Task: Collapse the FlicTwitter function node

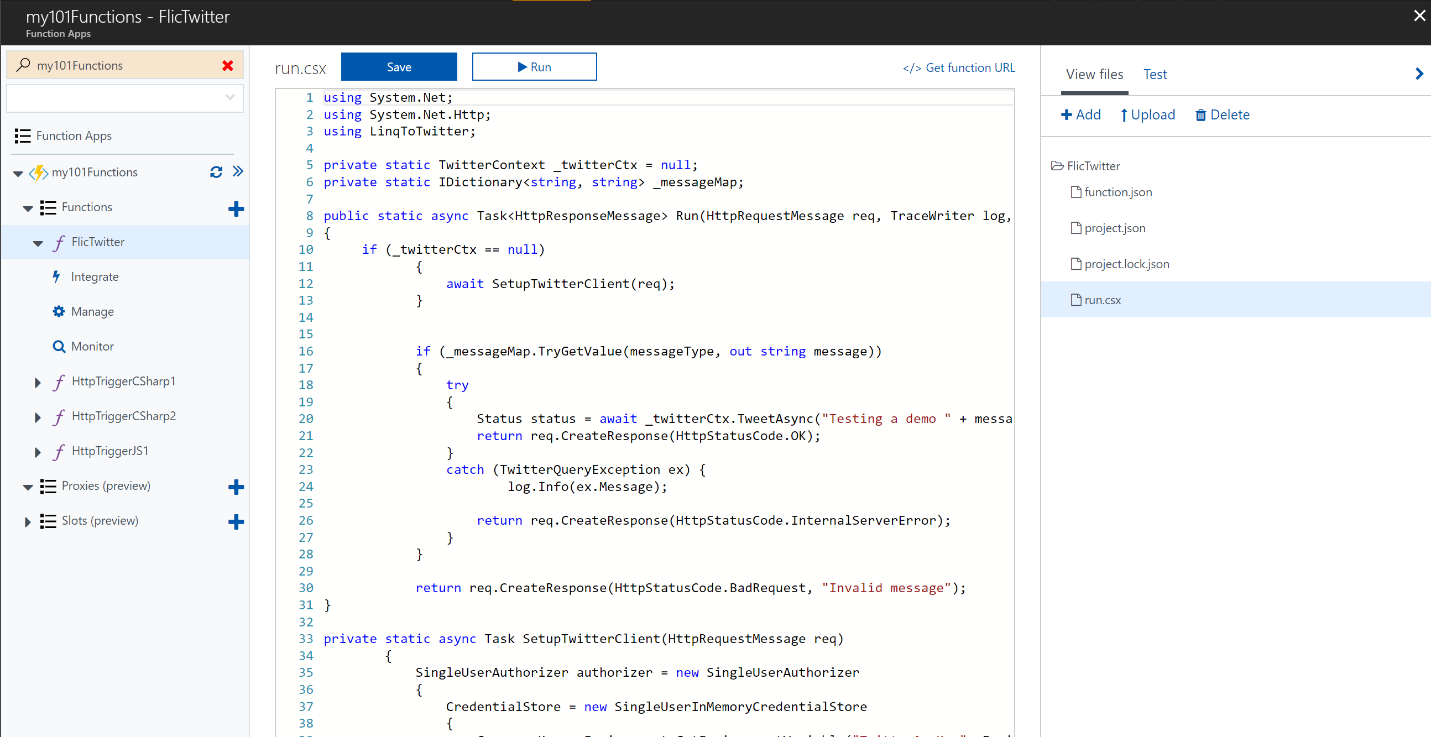Action: coord(38,243)
